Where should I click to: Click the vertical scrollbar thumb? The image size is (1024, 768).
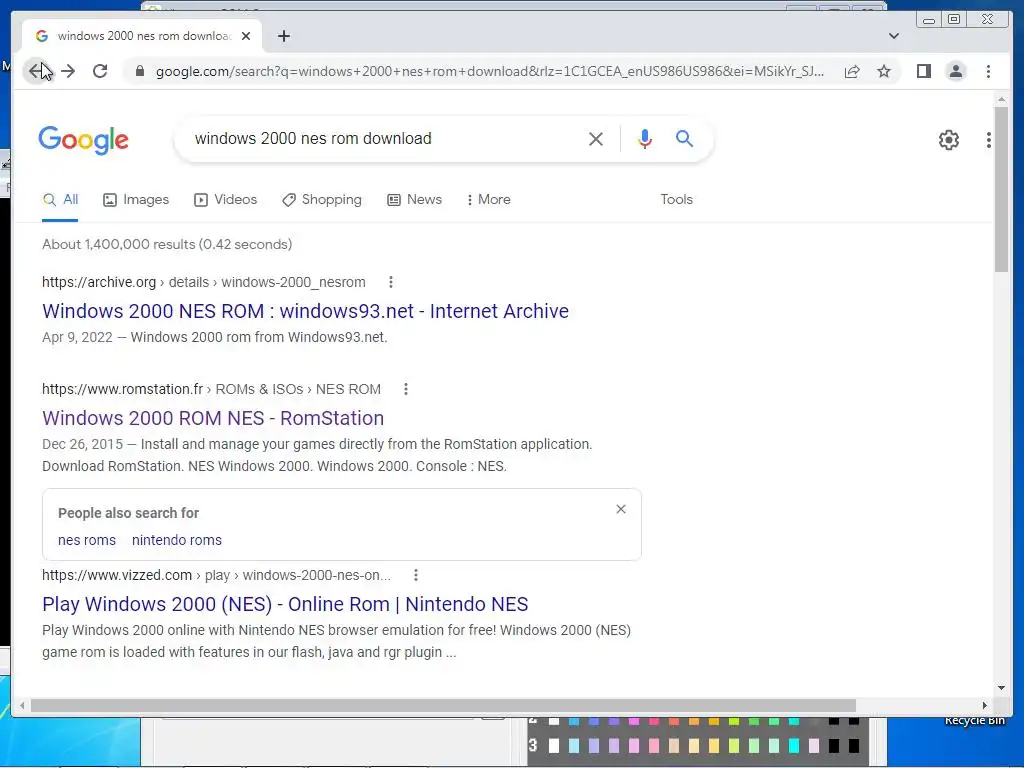[x=1001, y=189]
